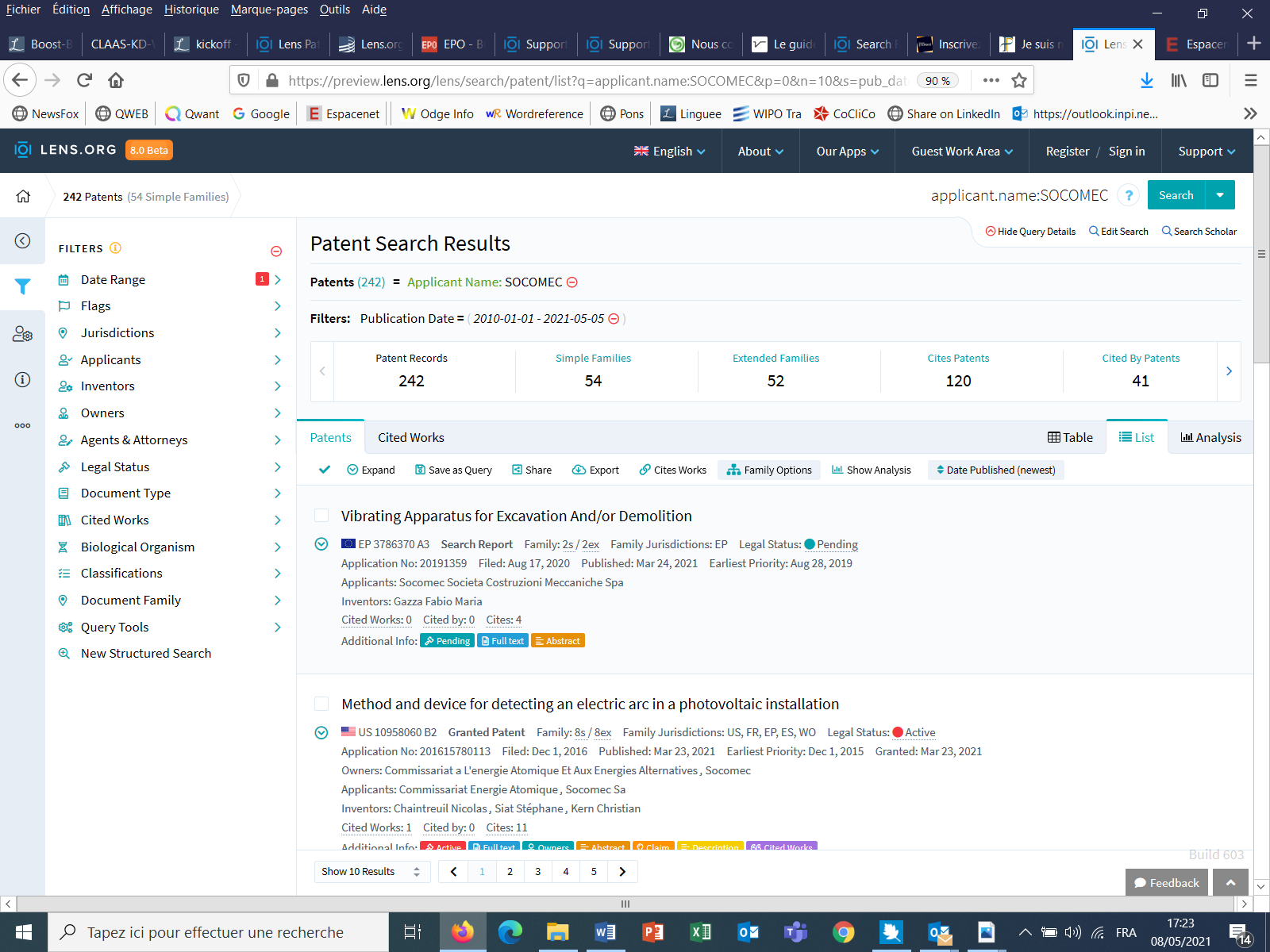
Task: Switch to the Analysis view tab
Action: coord(1210,437)
